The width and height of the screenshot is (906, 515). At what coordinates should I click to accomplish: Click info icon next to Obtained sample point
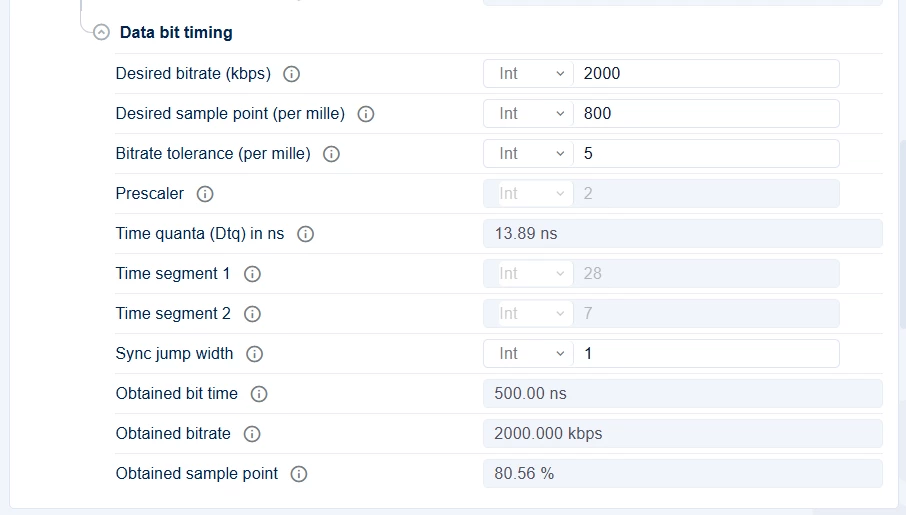pos(299,474)
